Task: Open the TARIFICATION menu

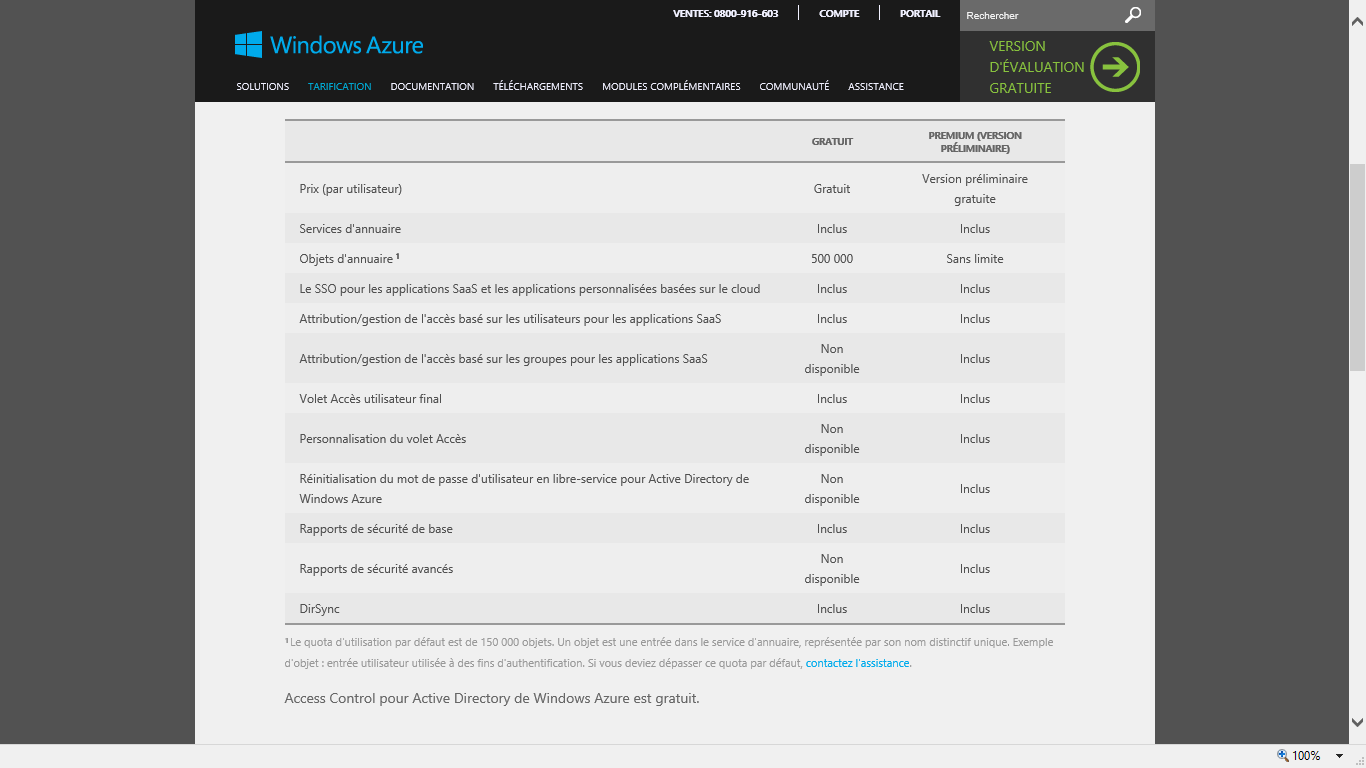Action: point(340,87)
